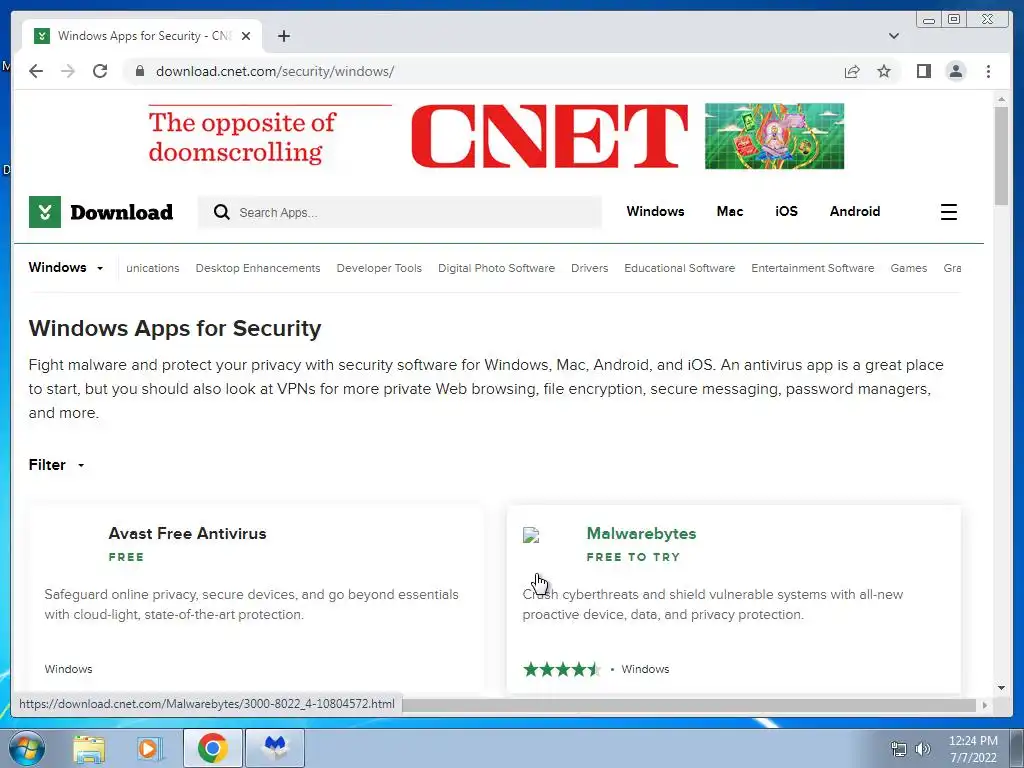Click the horizontal scrollbar right arrow
1024x768 pixels.
point(985,705)
